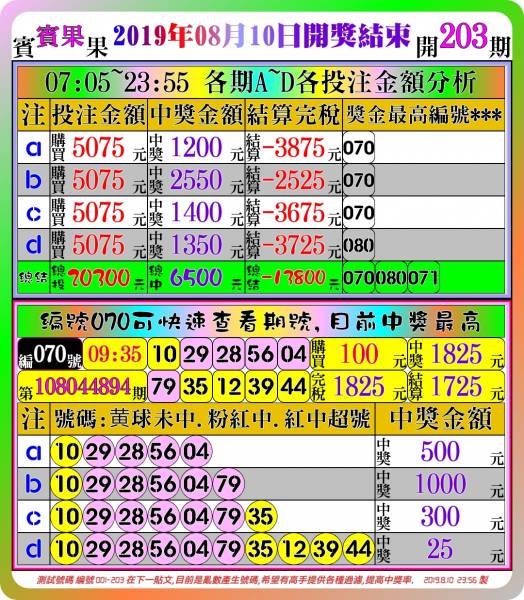Click the 1000 prize amount for row b

coord(440,484)
